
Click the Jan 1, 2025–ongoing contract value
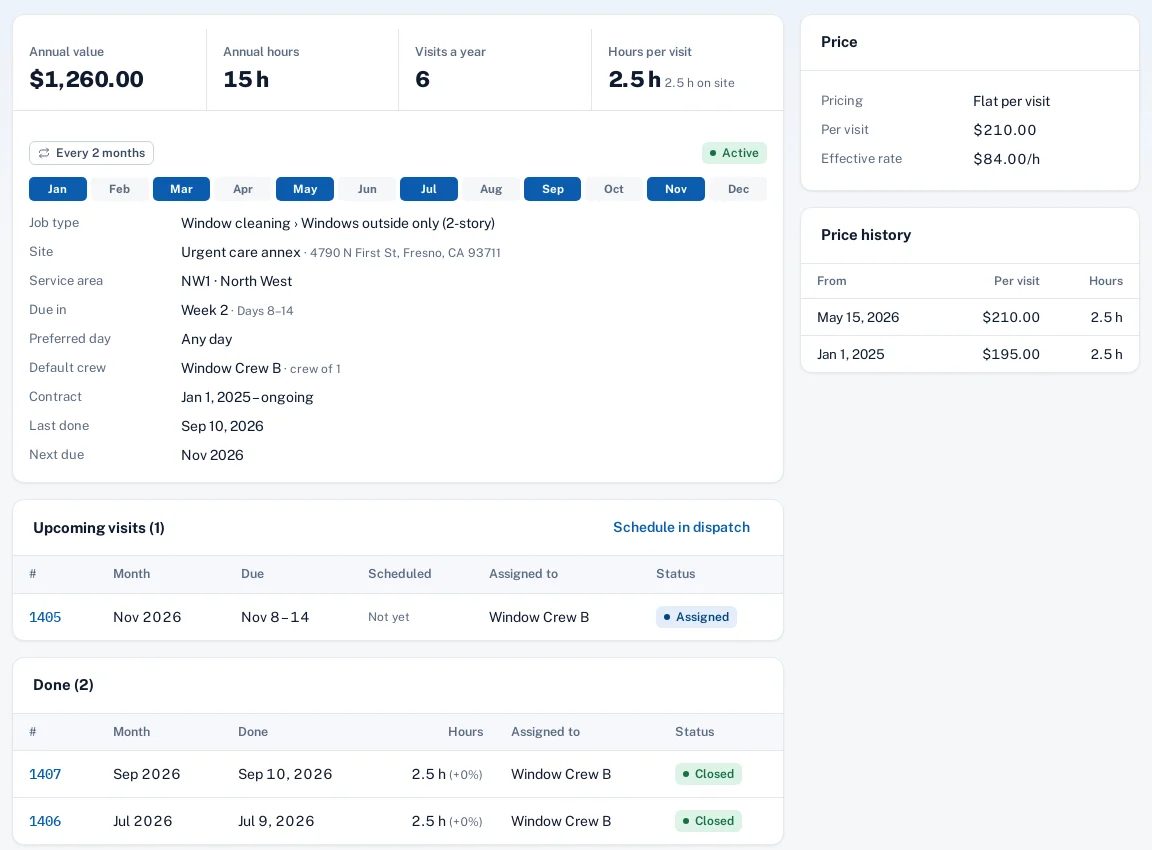click(x=247, y=397)
